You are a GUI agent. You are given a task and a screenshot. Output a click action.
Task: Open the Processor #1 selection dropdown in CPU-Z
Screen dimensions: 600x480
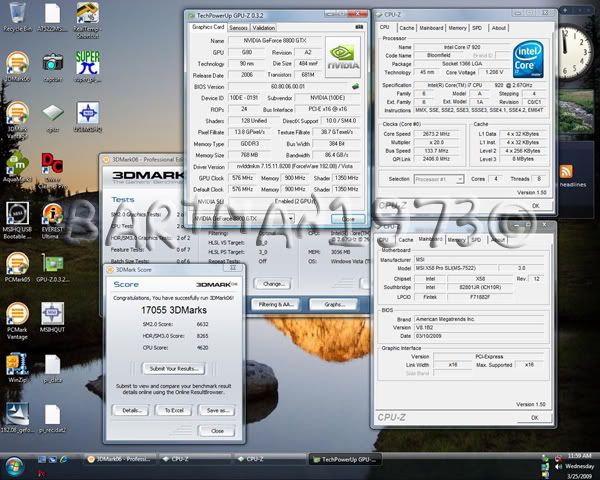click(438, 179)
